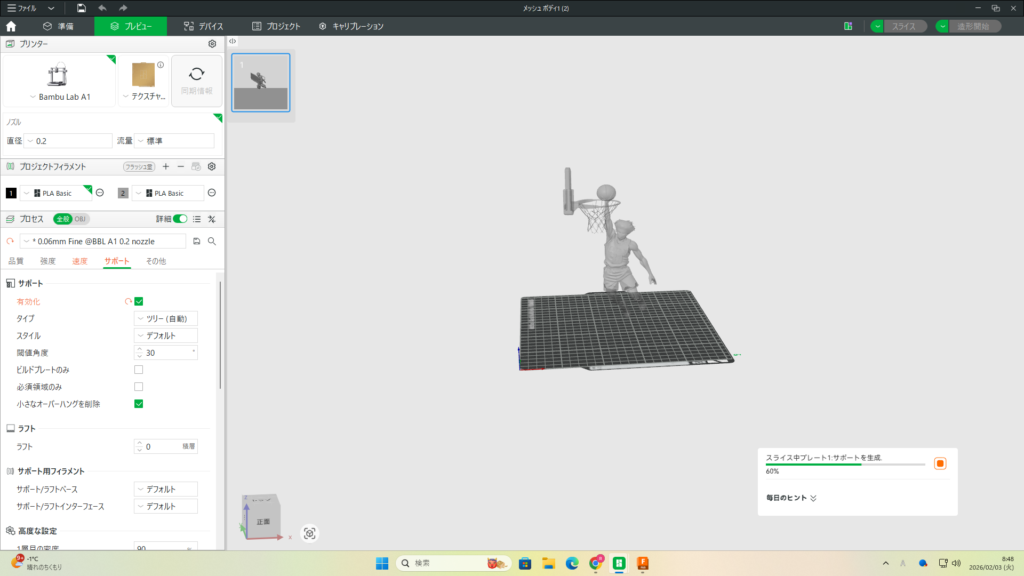Select the plate 1 thumbnail
1024x576 pixels.
click(x=261, y=83)
